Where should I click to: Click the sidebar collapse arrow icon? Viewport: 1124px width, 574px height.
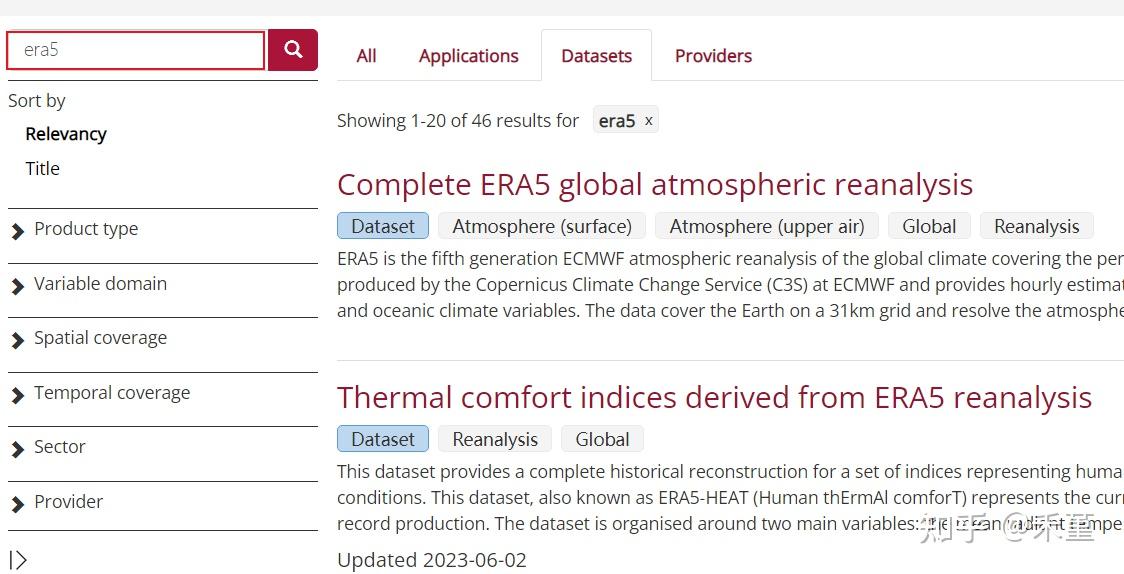tap(18, 560)
